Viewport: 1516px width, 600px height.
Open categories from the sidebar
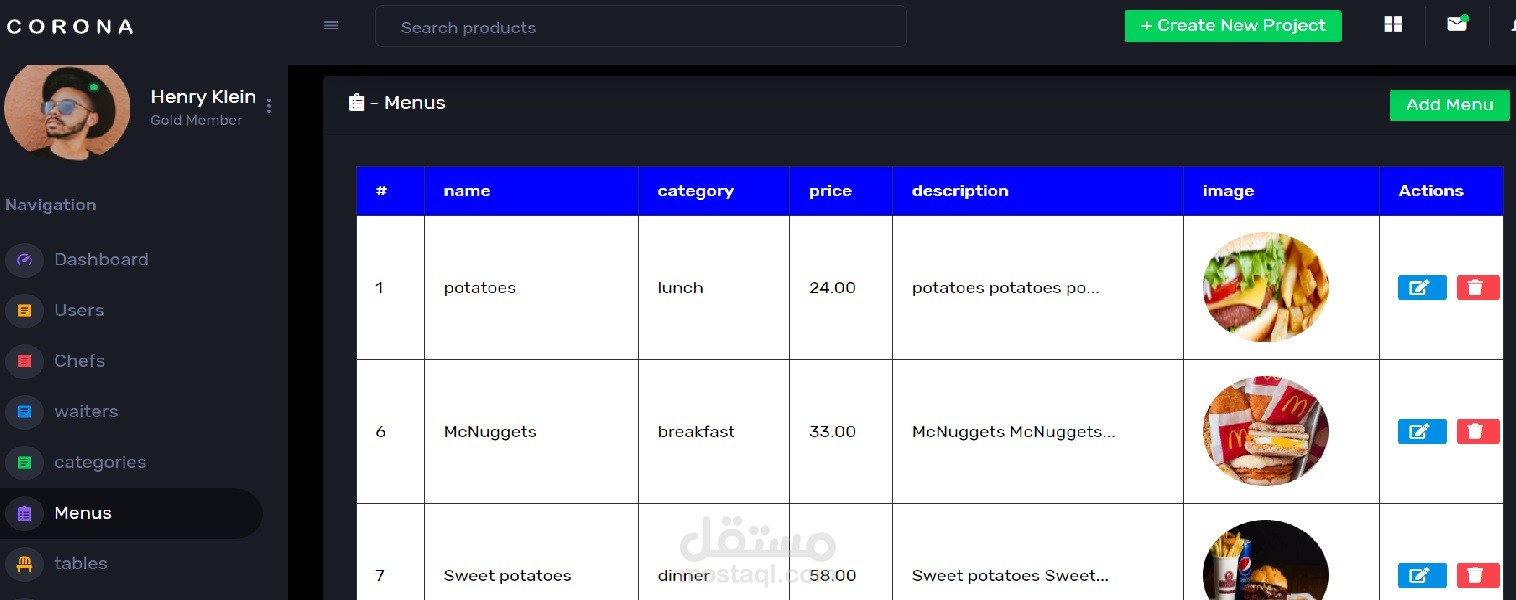tap(99, 462)
